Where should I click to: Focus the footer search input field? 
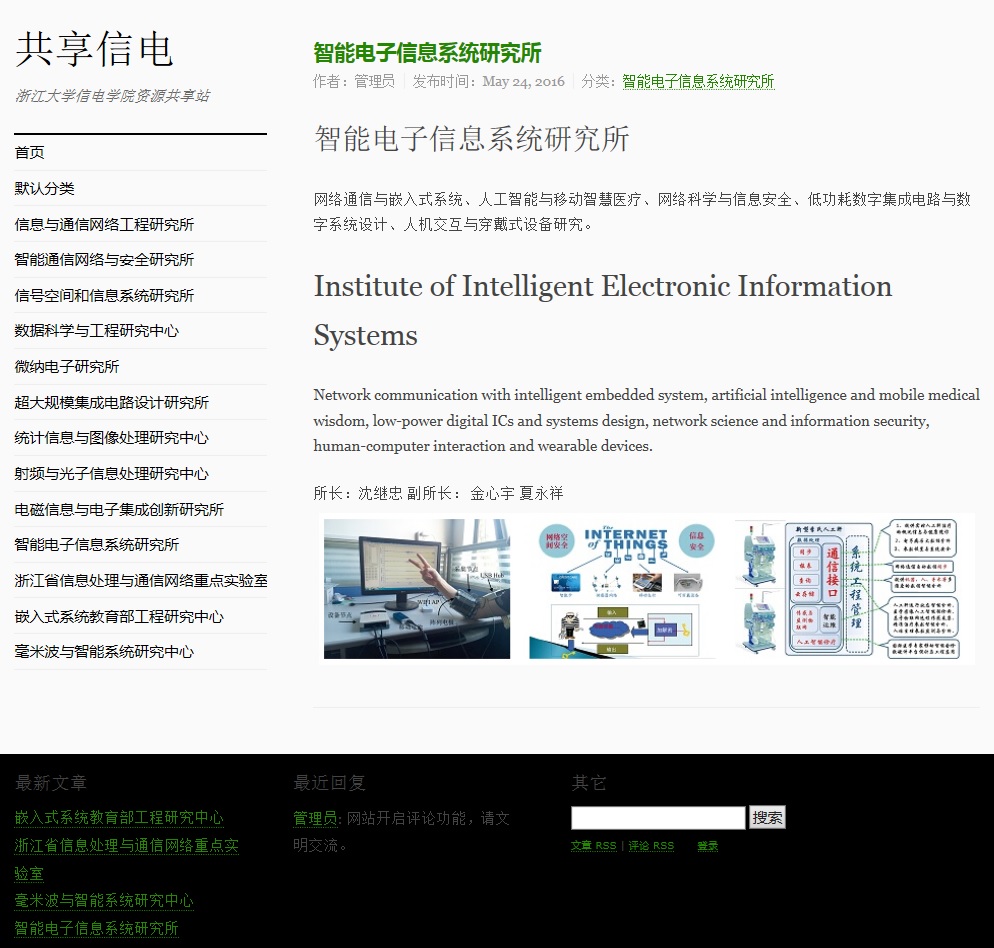658,818
